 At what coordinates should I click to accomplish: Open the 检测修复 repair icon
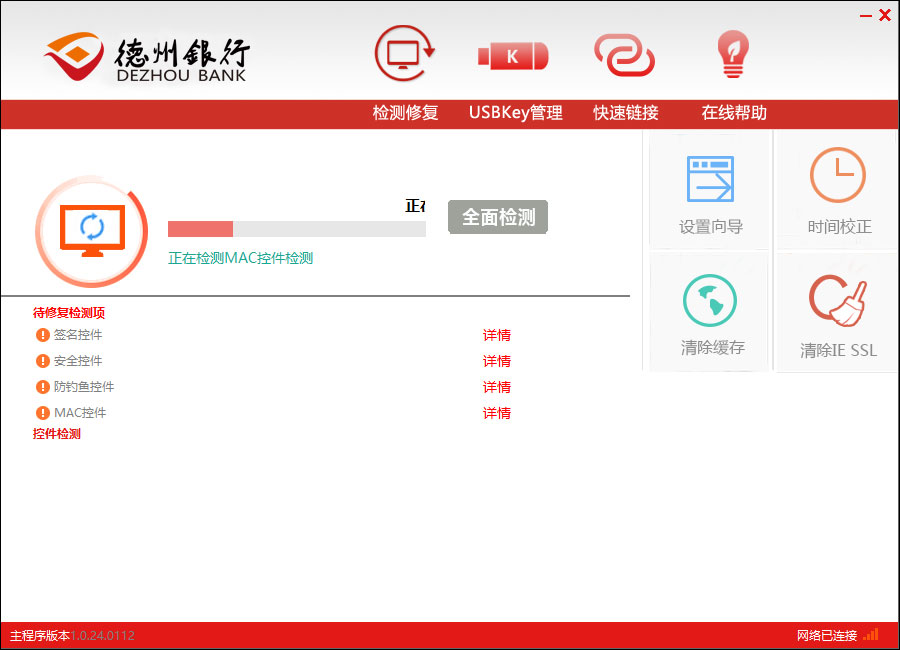pyautogui.click(x=403, y=55)
